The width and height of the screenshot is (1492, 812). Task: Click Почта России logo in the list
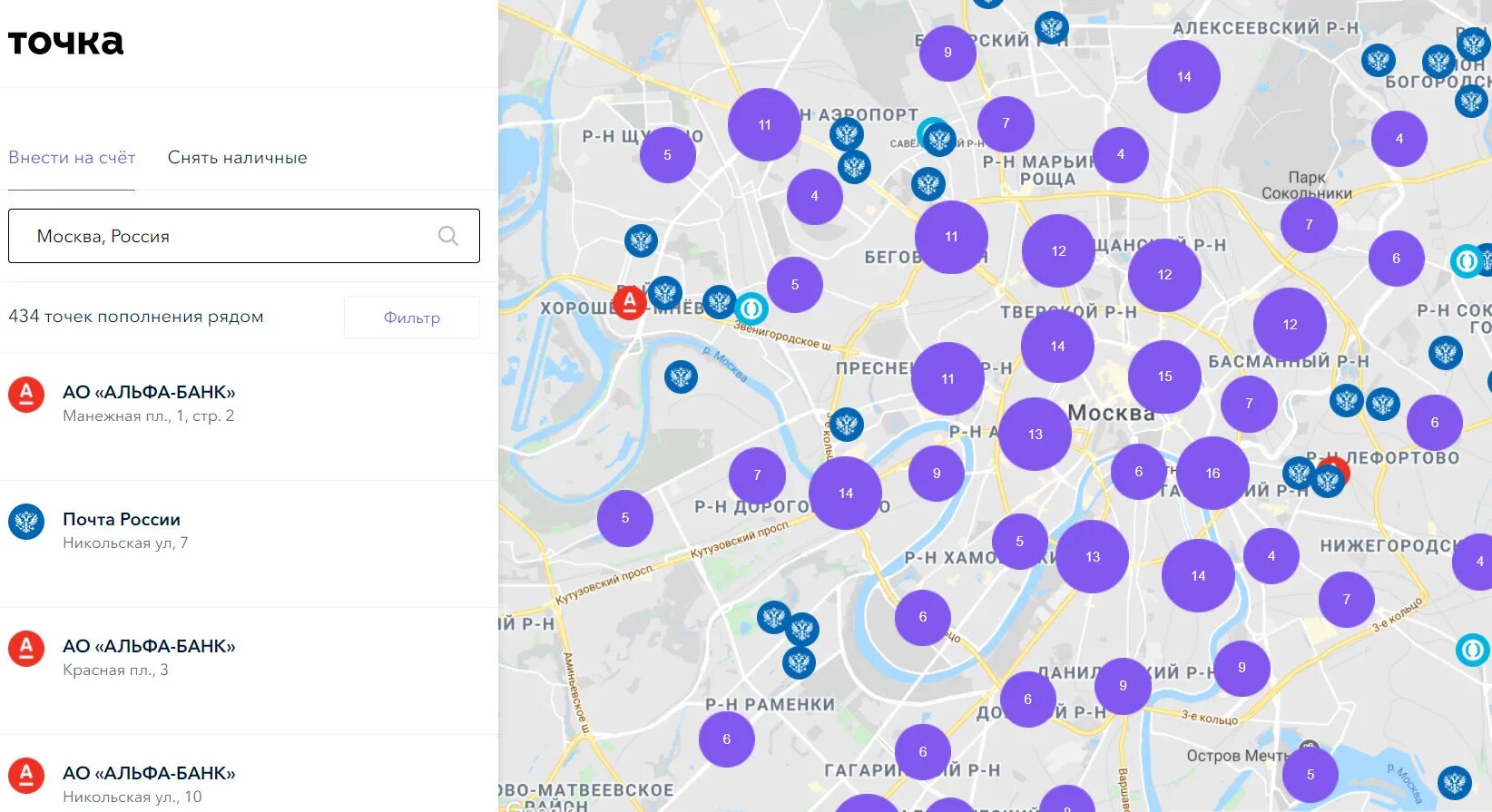coord(26,522)
